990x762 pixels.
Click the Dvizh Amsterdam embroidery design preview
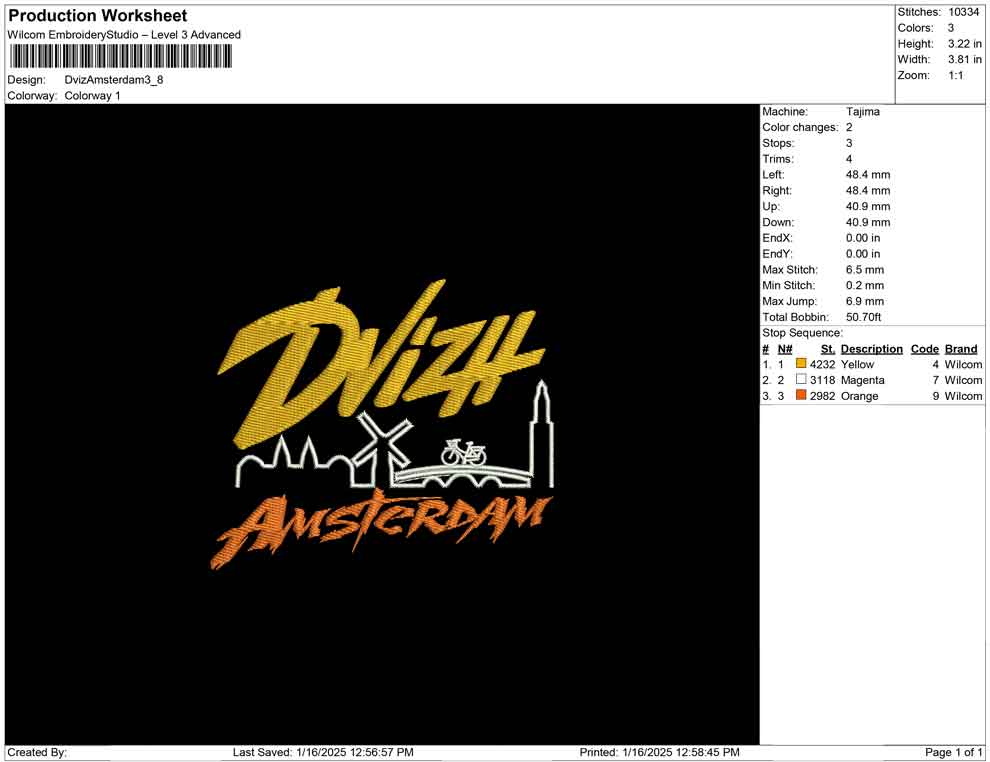coord(383,424)
